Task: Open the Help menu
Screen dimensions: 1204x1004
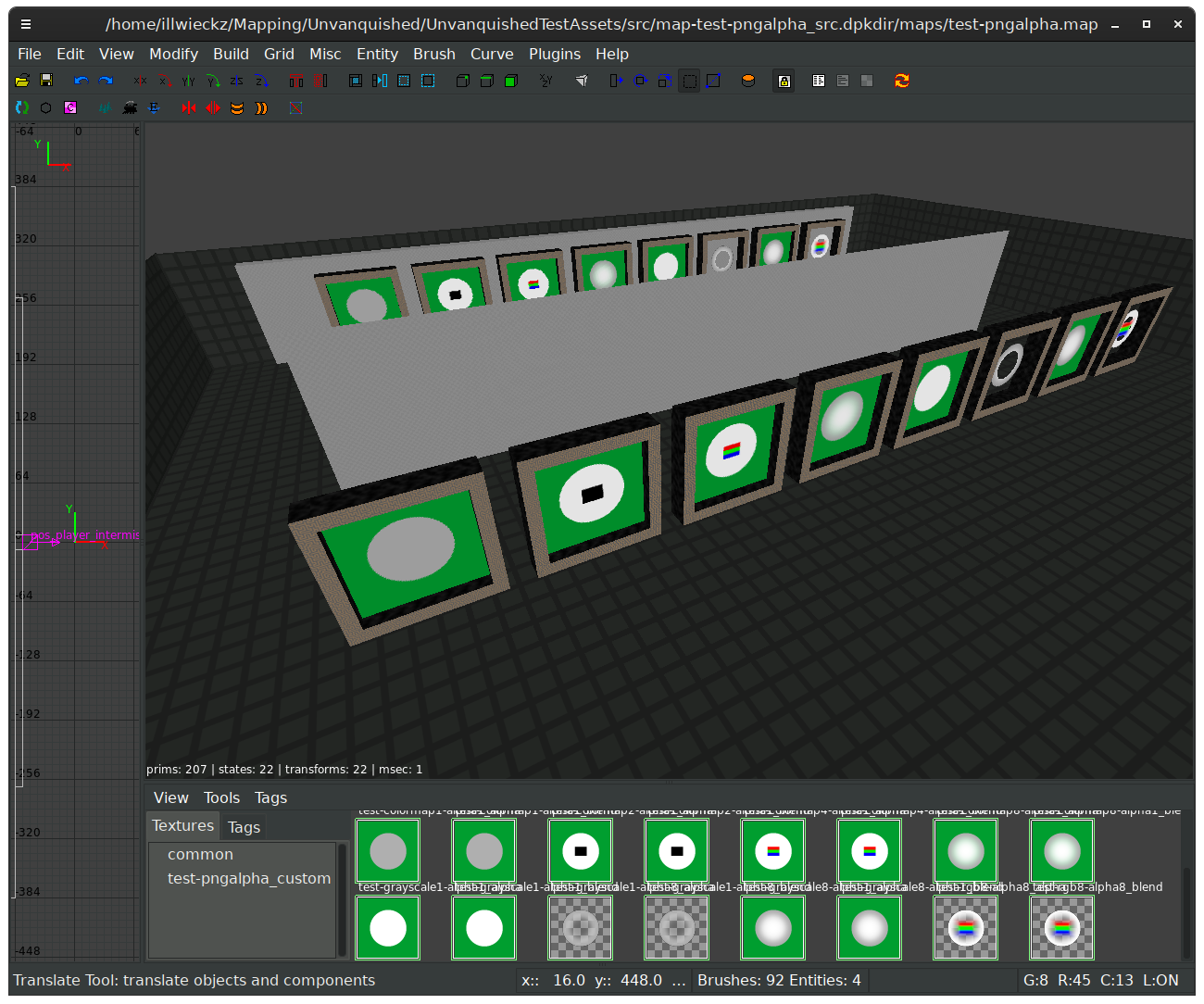Action: click(612, 54)
